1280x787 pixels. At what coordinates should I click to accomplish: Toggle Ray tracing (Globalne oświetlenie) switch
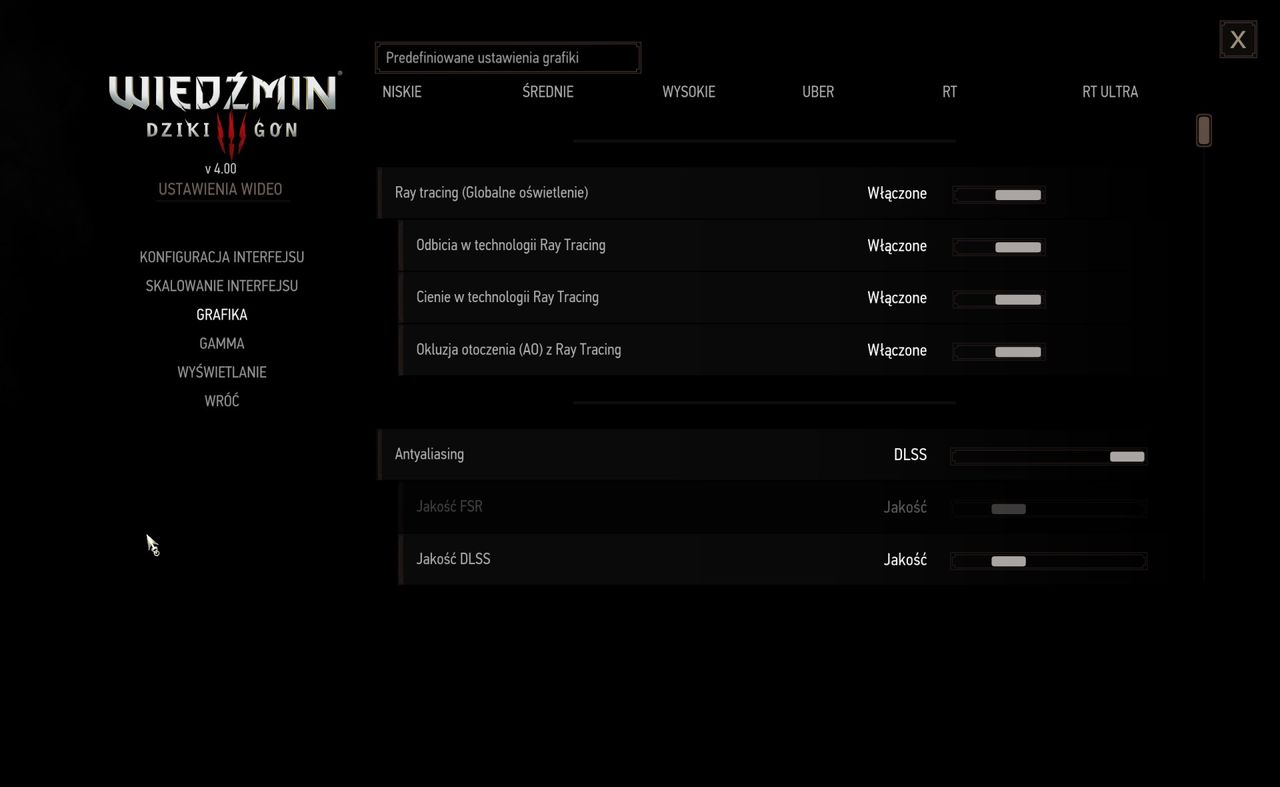coord(999,194)
